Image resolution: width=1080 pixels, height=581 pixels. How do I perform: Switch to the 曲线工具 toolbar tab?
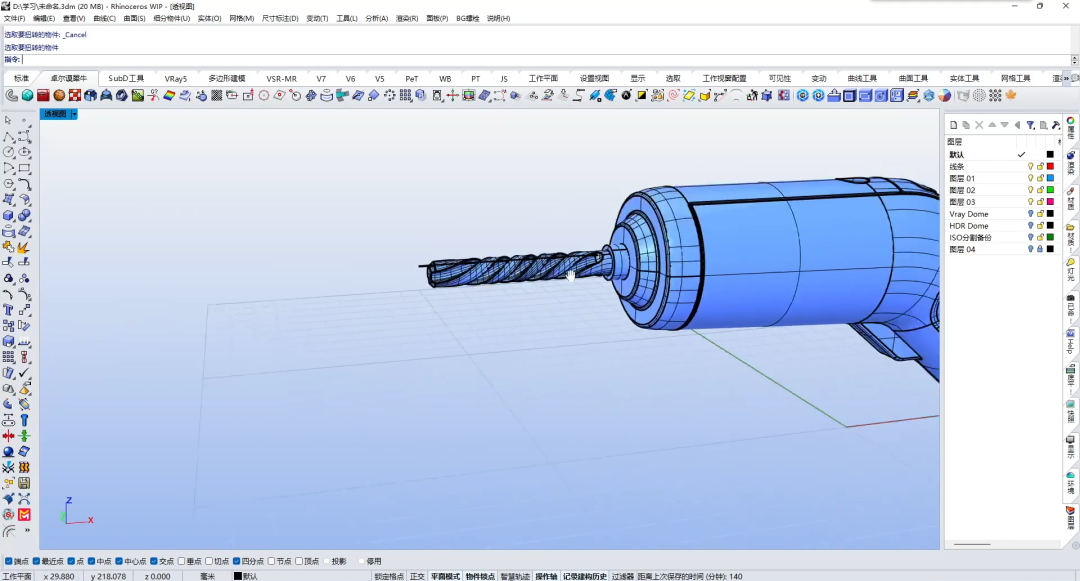tap(862, 78)
